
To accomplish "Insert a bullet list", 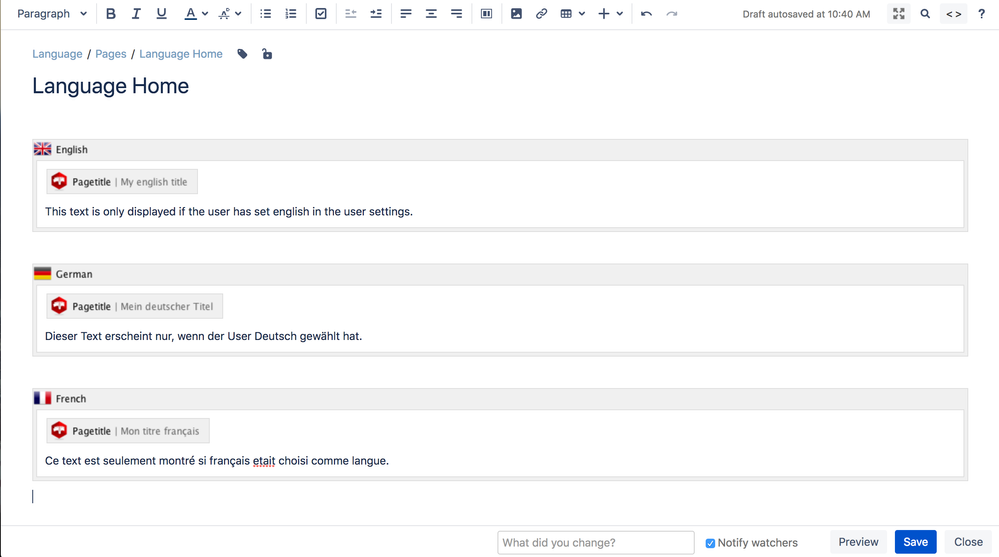I will click(266, 13).
